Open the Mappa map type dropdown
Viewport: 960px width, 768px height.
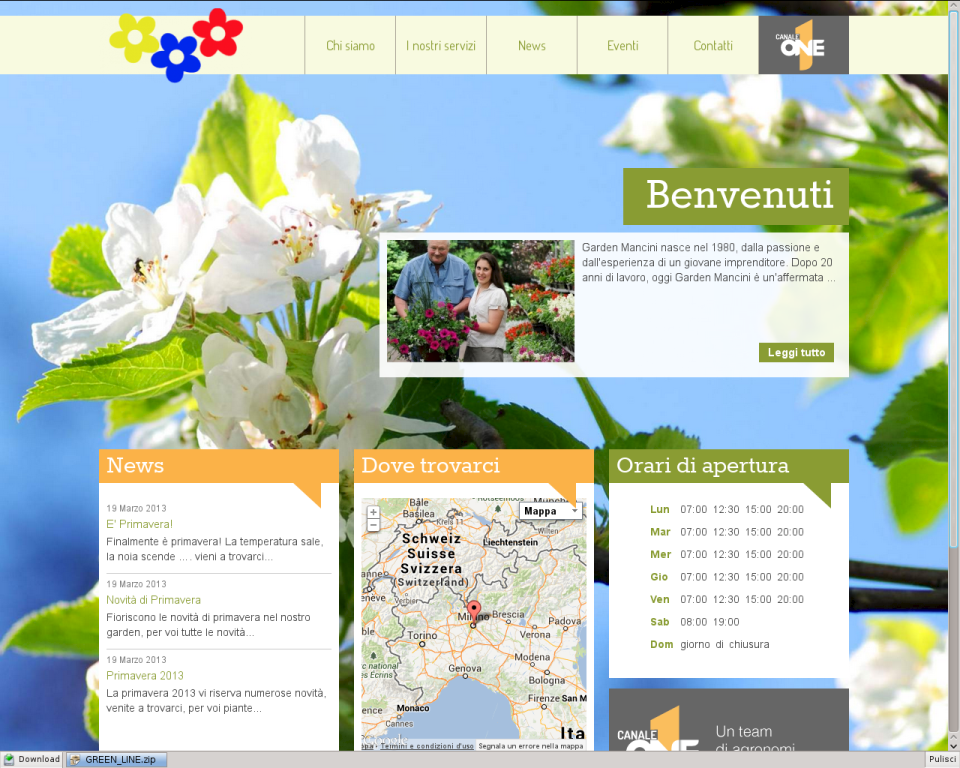tap(549, 511)
